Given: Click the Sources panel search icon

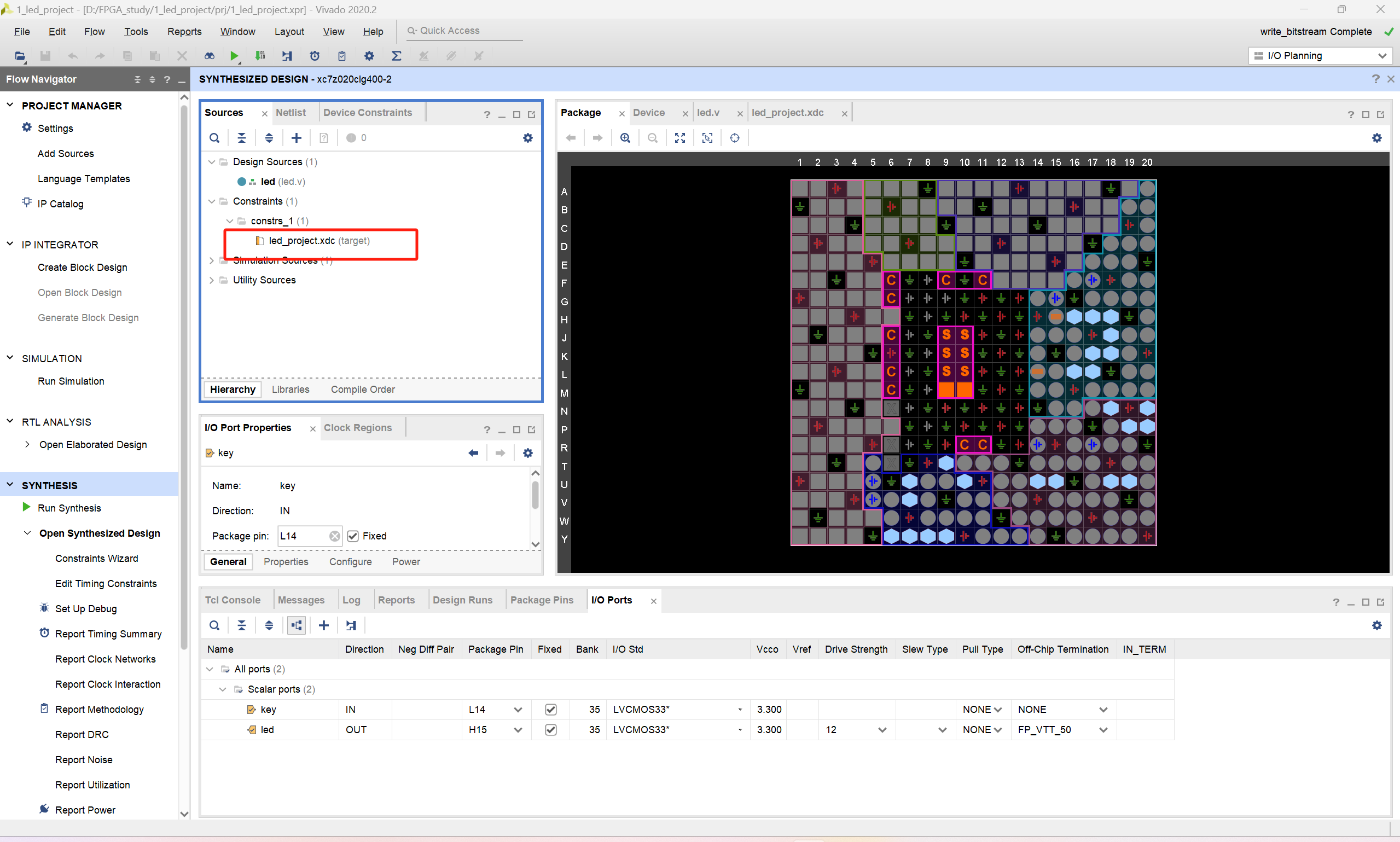Looking at the screenshot, I should point(214,138).
